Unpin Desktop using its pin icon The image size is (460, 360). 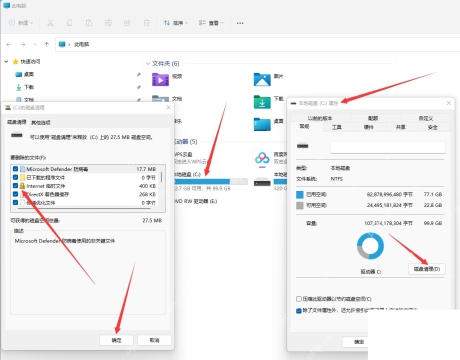click(x=138, y=75)
